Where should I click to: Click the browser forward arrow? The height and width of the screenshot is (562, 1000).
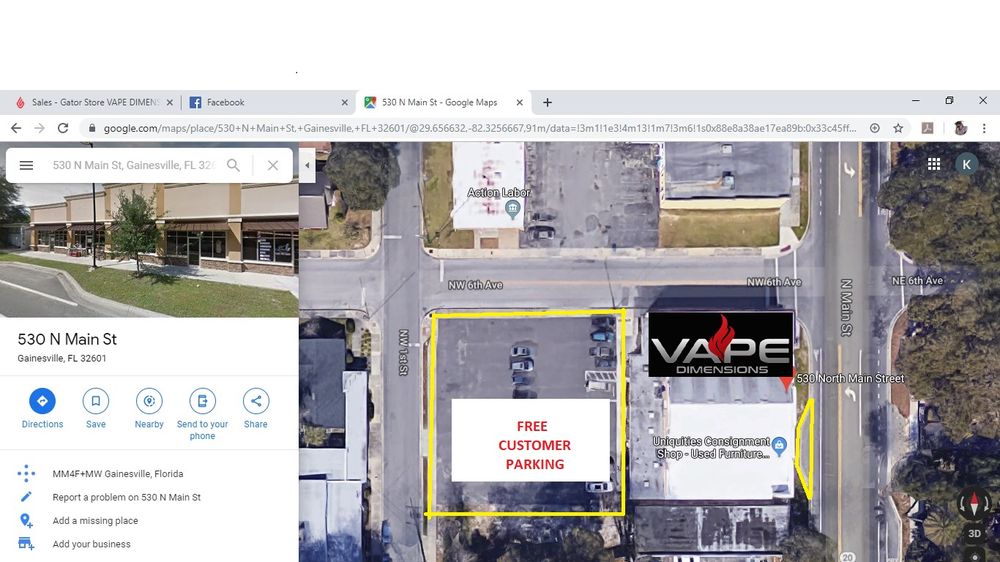tap(40, 128)
